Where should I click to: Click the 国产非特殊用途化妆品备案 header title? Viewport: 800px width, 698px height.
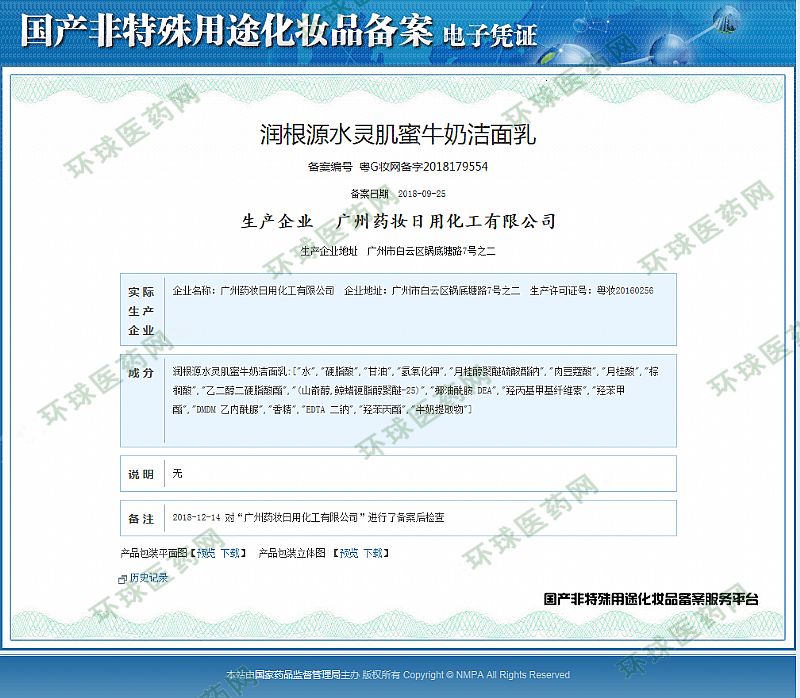(x=226, y=32)
